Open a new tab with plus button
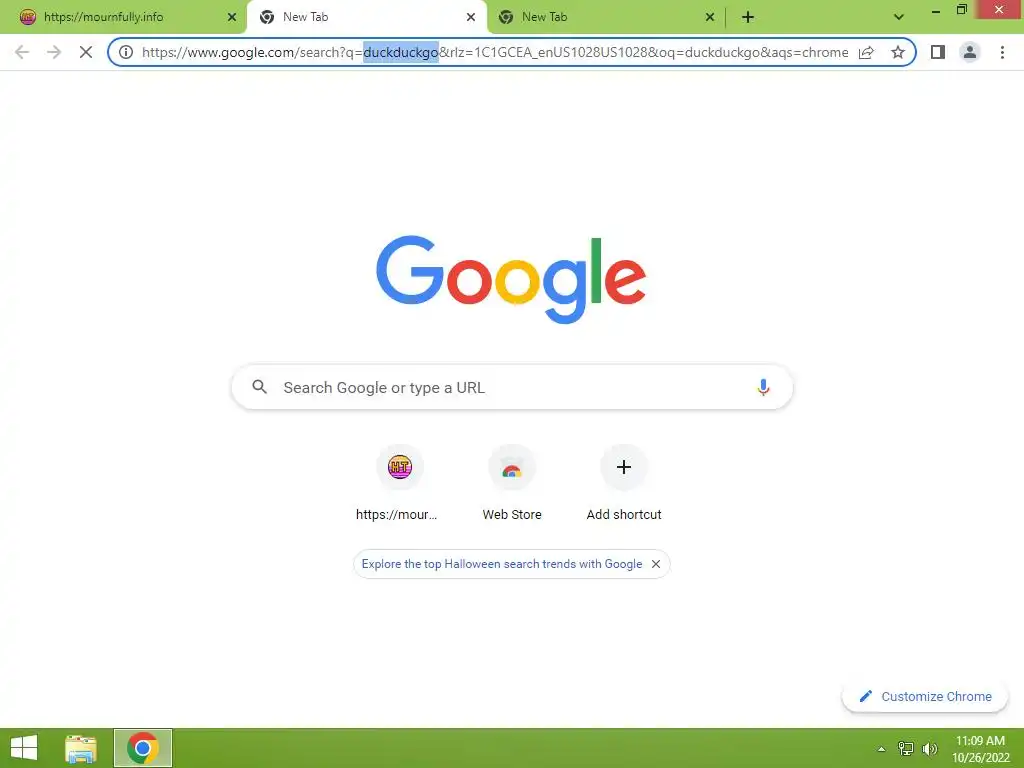The width and height of the screenshot is (1024, 768). coord(748,18)
